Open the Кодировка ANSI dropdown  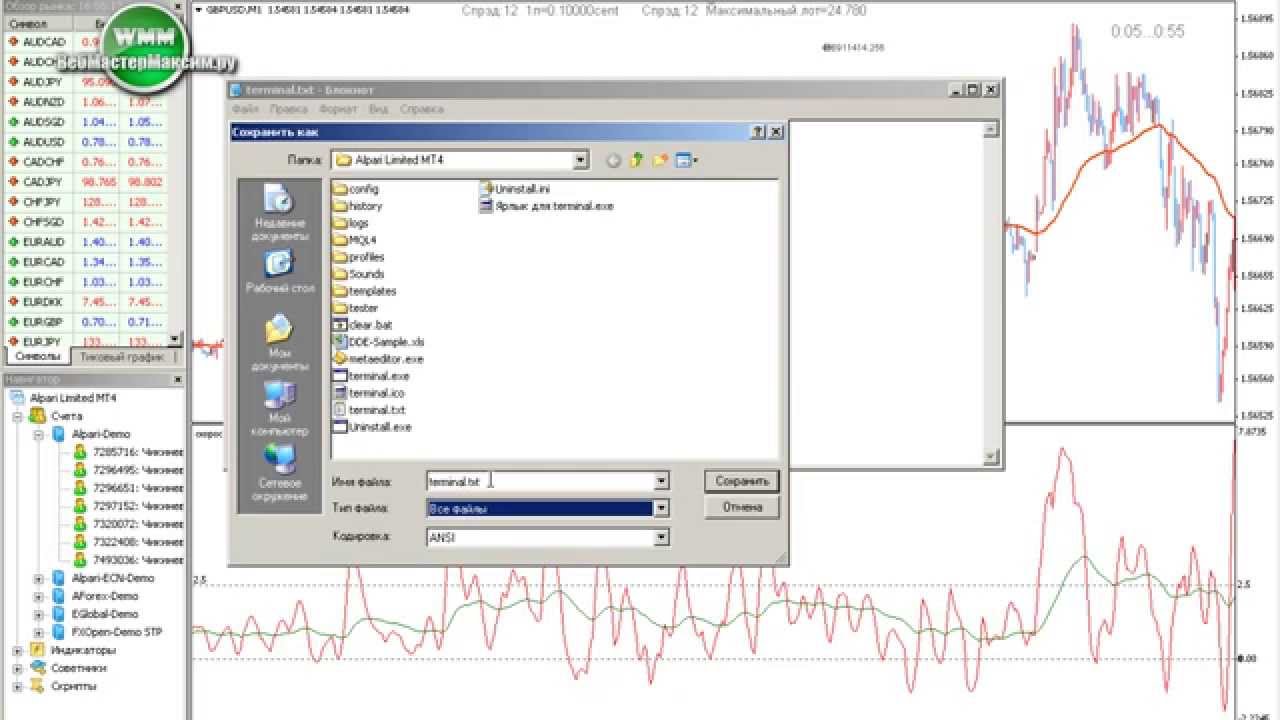pyautogui.click(x=661, y=537)
